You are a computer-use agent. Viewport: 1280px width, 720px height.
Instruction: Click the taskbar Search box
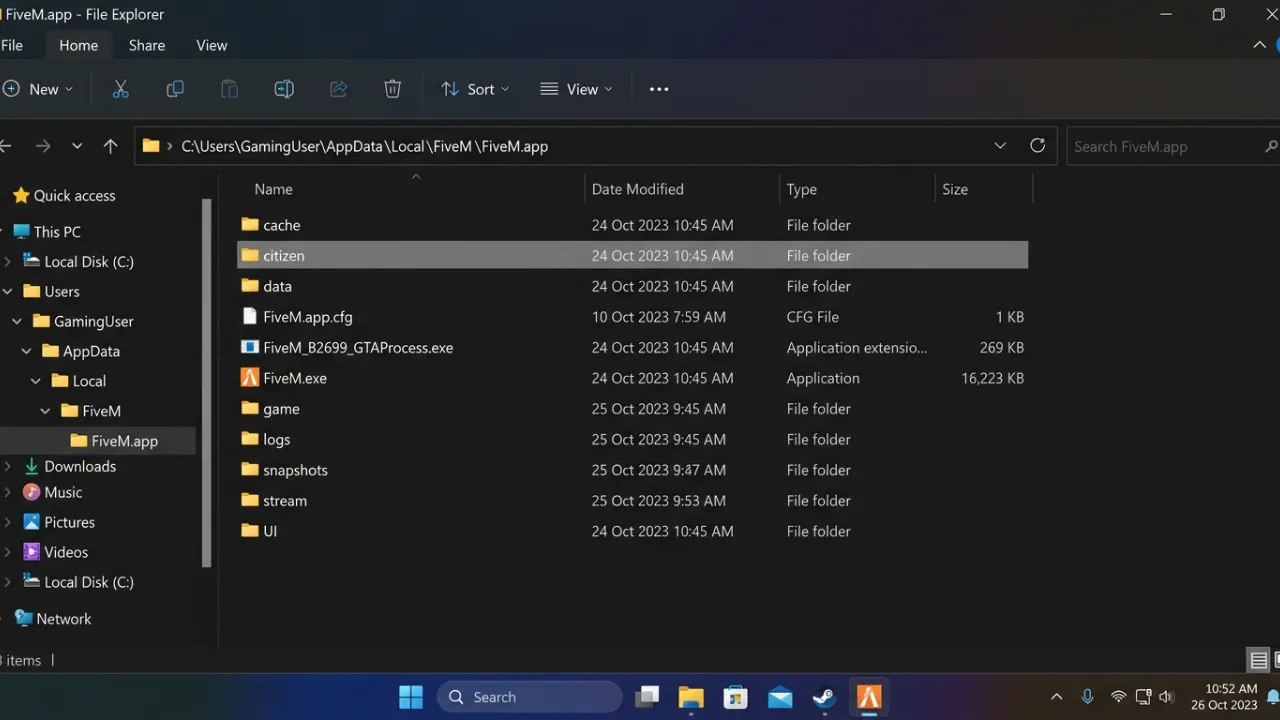(x=530, y=697)
